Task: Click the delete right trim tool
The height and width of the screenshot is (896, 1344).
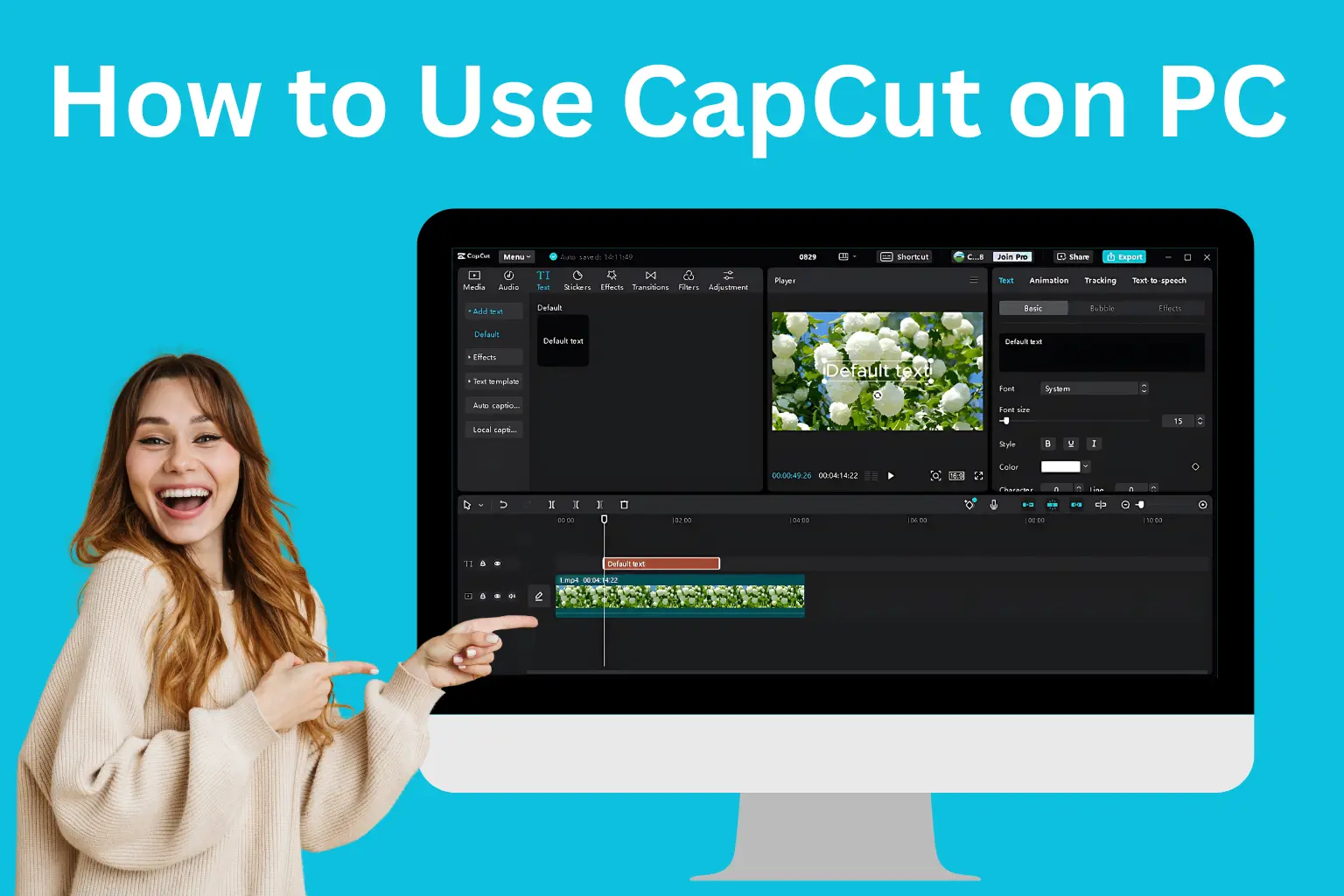Action: pos(599,505)
